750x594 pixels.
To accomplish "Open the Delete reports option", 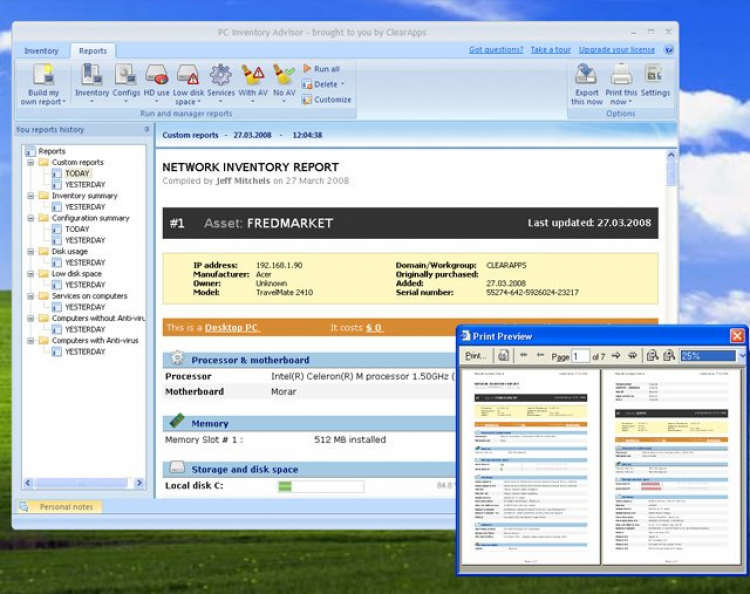I will pyautogui.click(x=323, y=84).
